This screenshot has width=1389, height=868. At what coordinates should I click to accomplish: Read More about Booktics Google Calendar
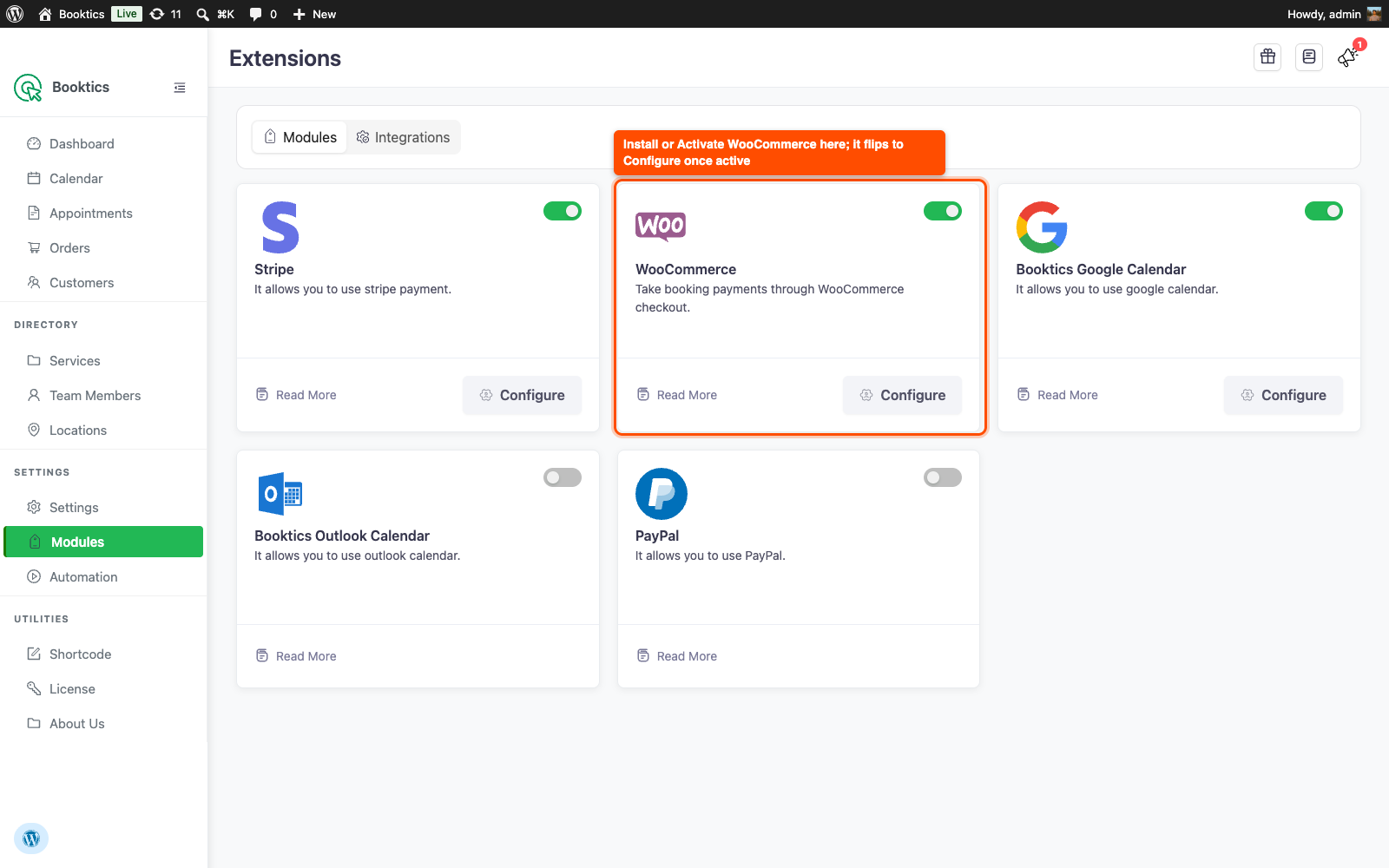coord(1057,395)
